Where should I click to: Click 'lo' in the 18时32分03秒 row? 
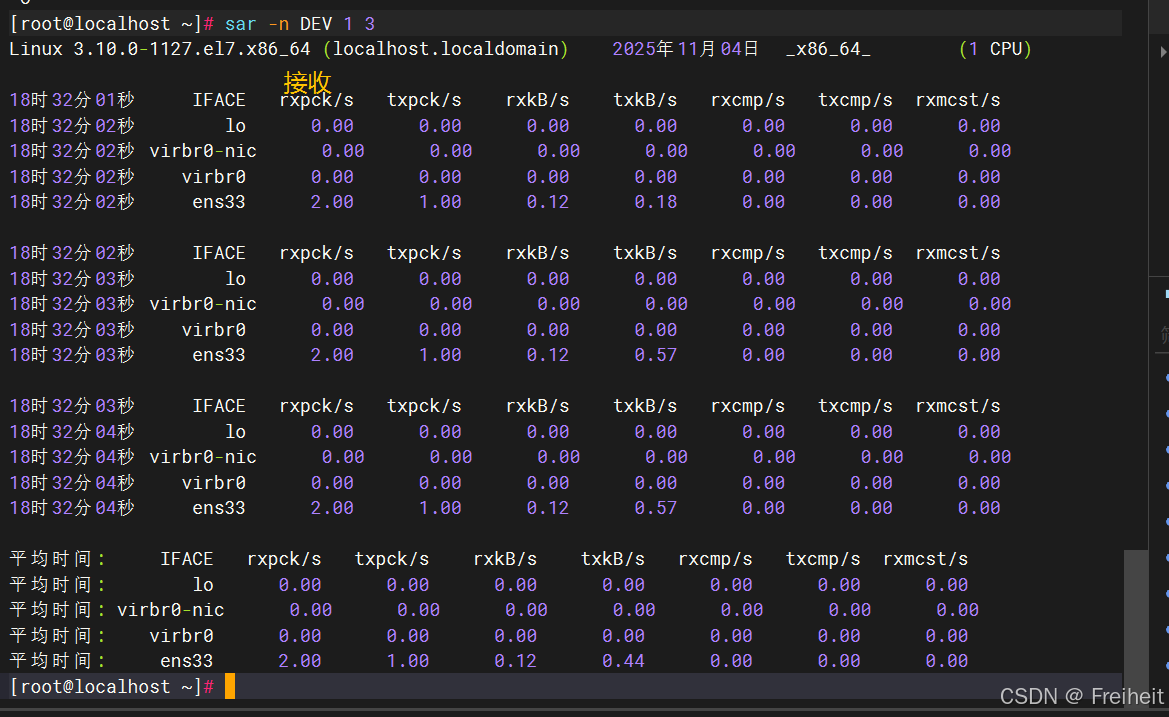click(236, 279)
